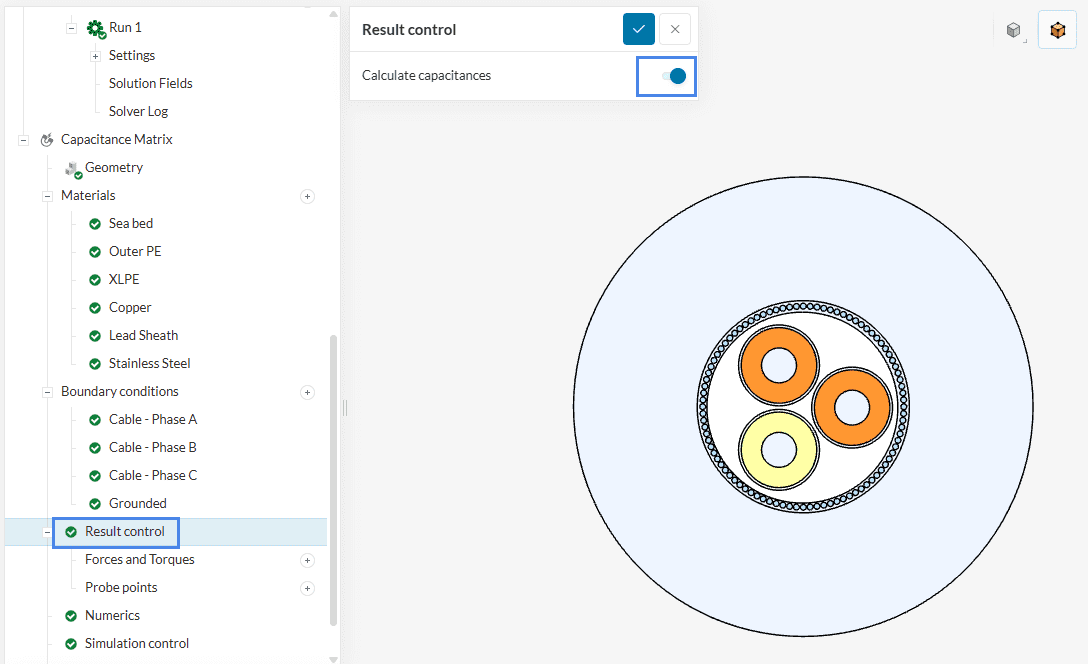Collapse the Materials section

(47, 196)
